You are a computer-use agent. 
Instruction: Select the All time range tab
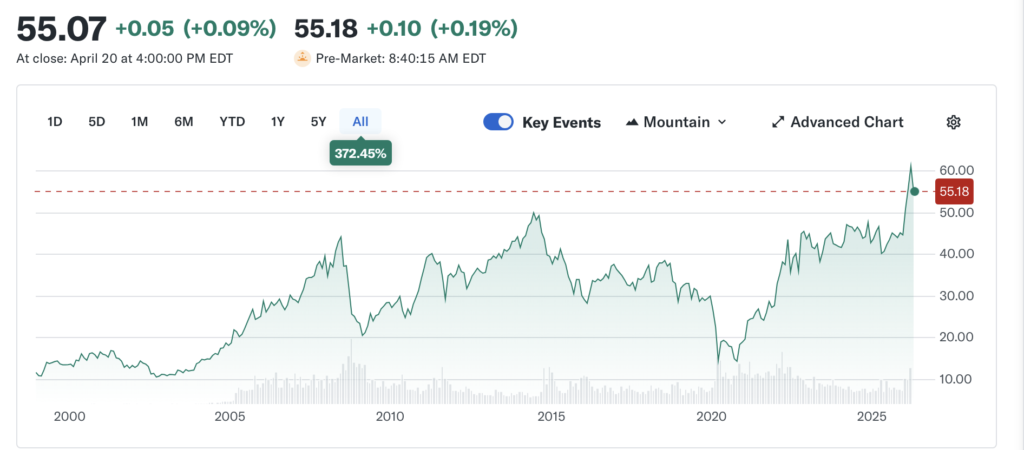360,122
